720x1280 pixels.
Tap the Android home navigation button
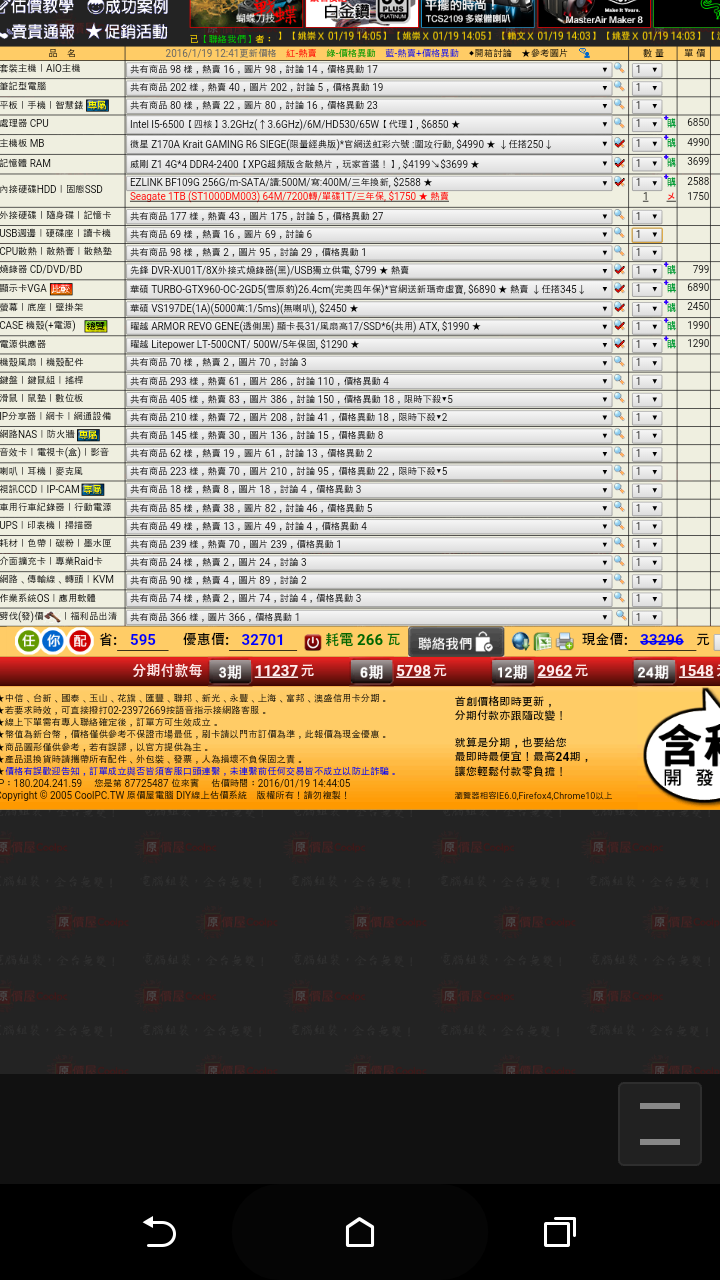[x=360, y=1232]
